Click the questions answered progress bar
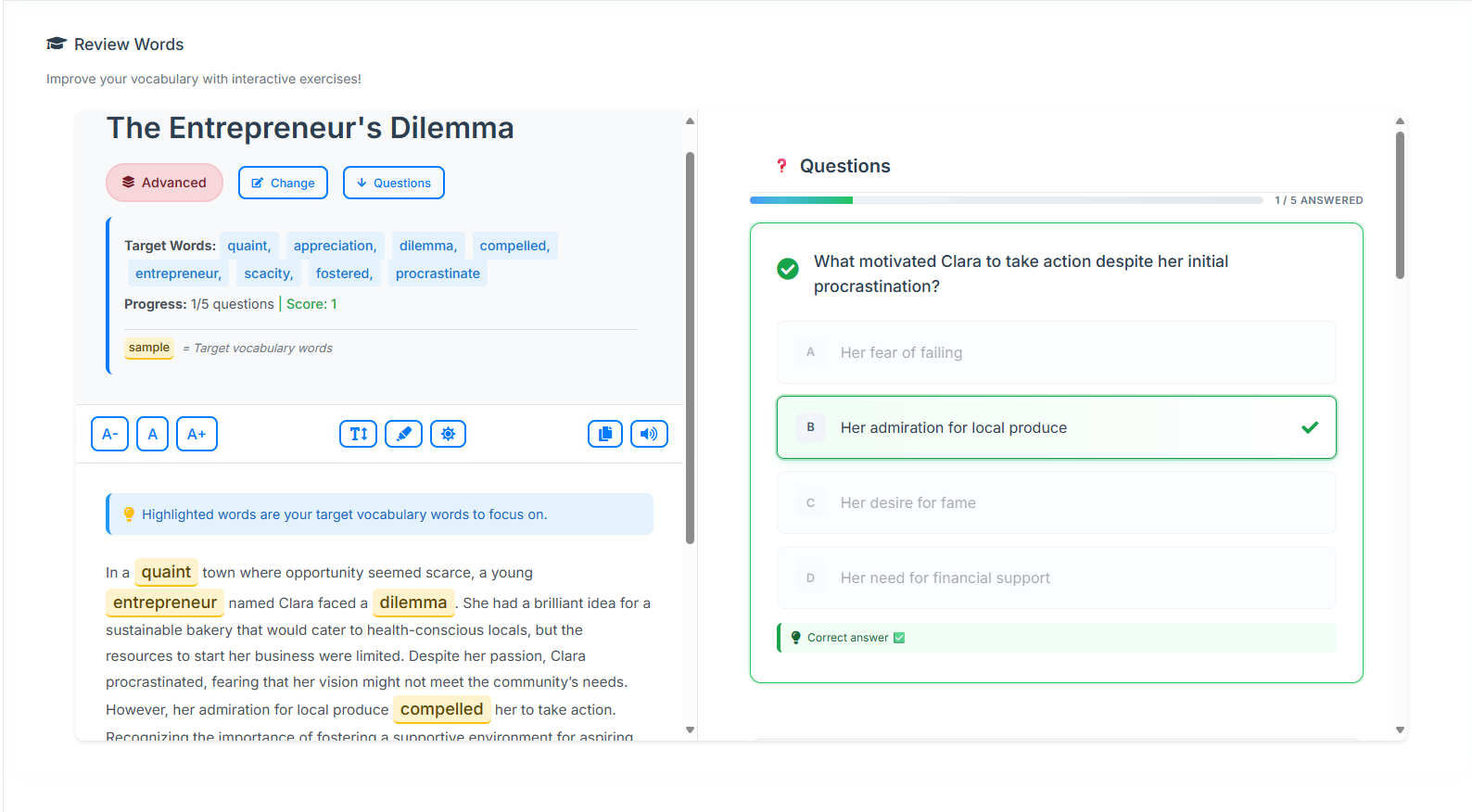Viewport: 1472px width, 812px height. coord(1006,200)
